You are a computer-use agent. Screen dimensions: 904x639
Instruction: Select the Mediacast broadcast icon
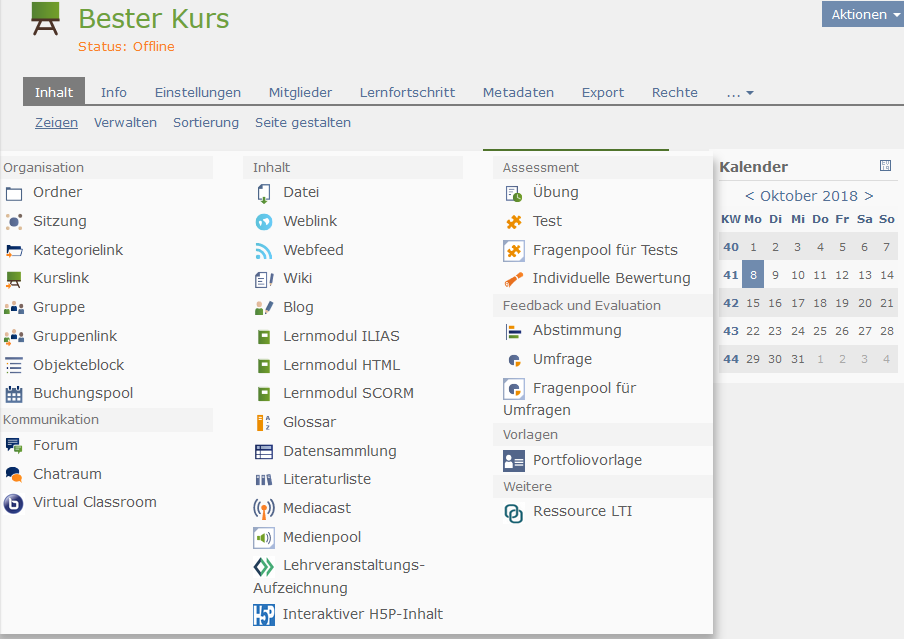click(x=264, y=509)
